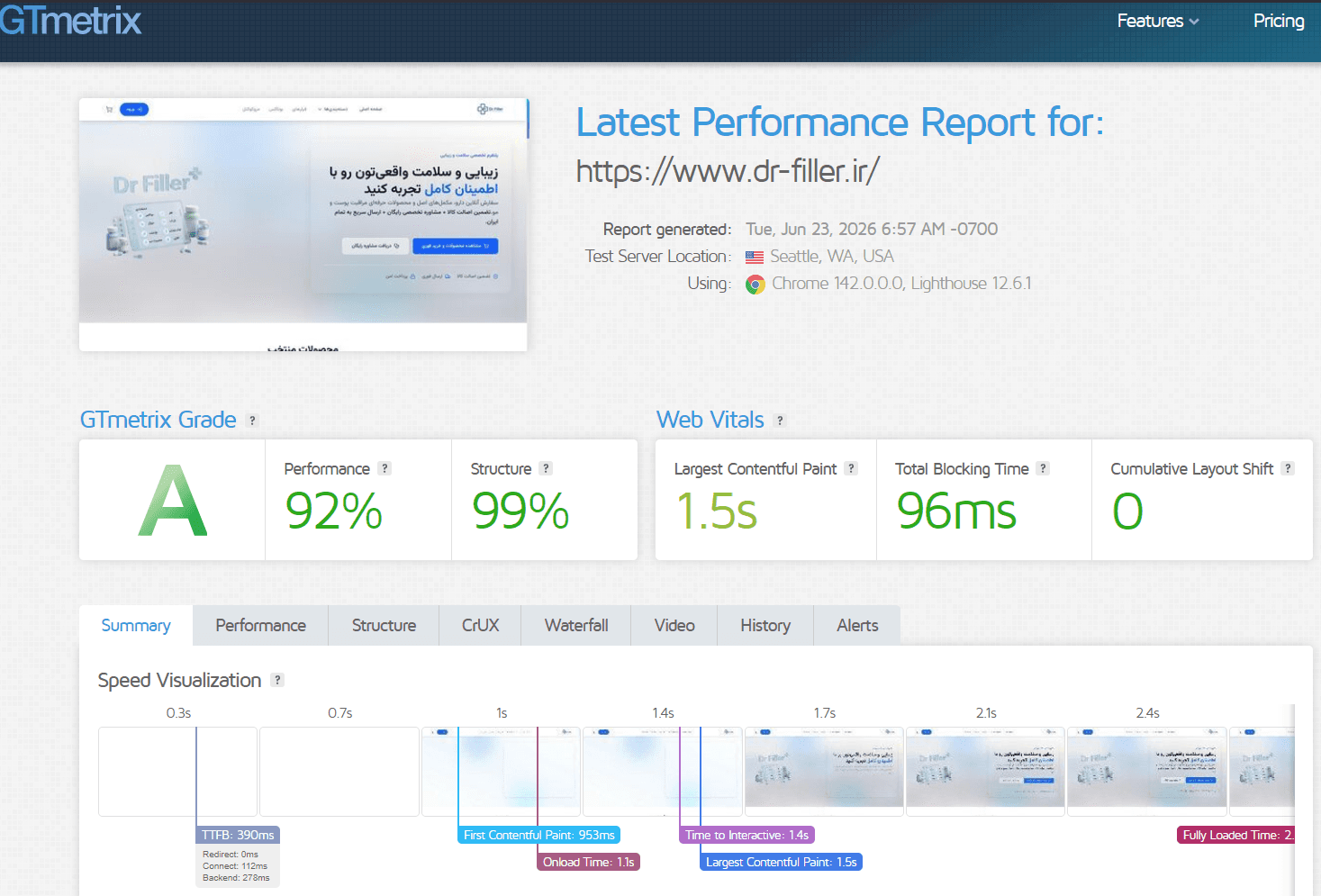Select the 0.3s filmstrip frame
The image size is (1321, 896).
pos(177,772)
